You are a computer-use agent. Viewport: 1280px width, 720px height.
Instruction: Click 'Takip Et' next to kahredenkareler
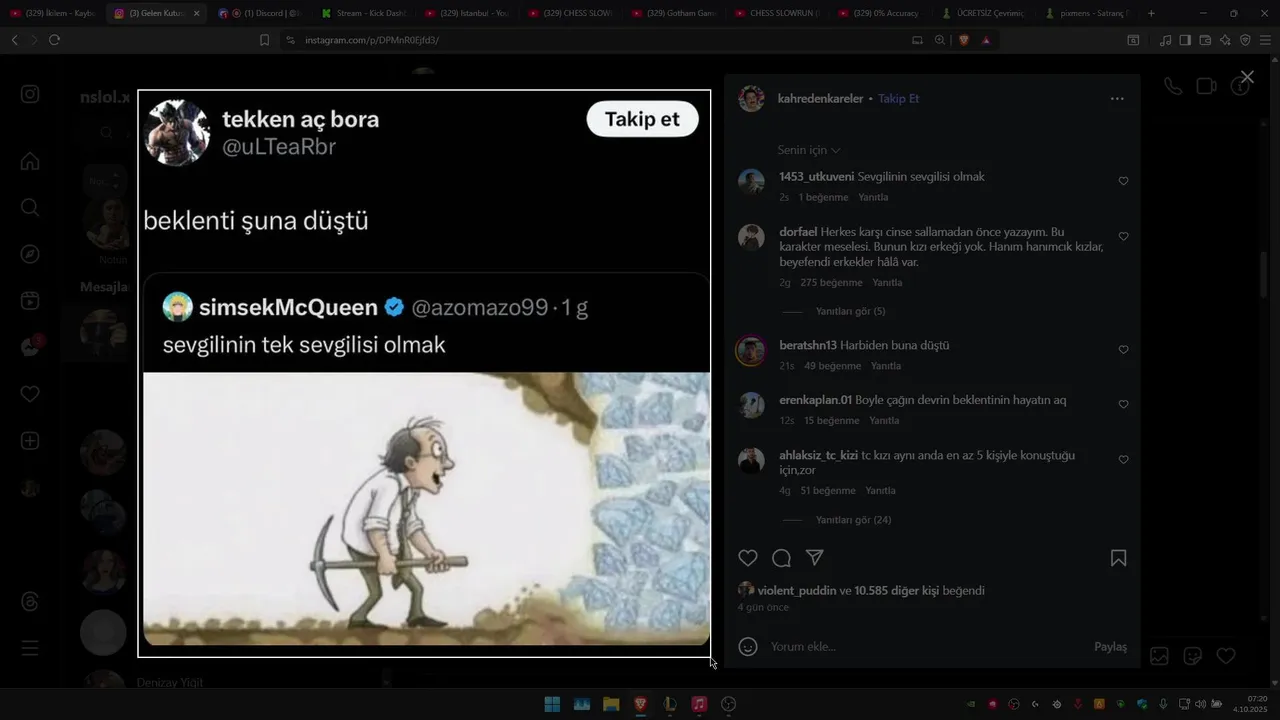coord(898,99)
